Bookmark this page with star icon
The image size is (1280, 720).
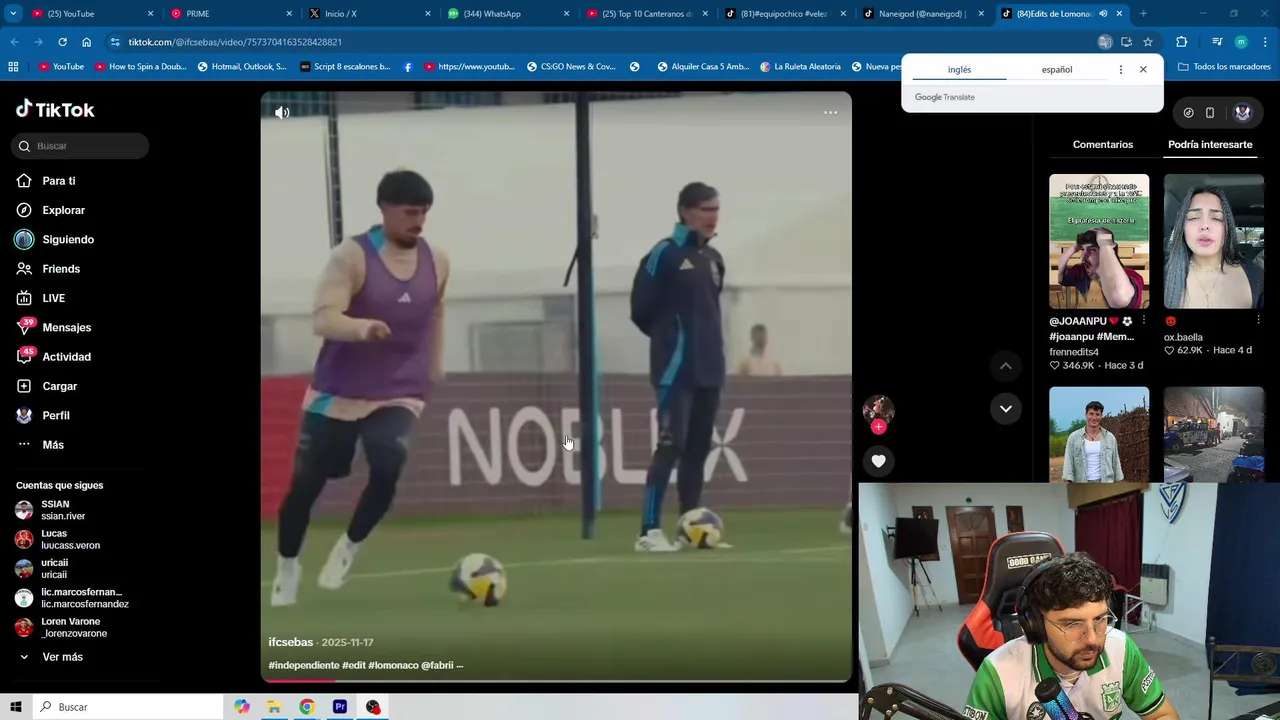(1148, 42)
